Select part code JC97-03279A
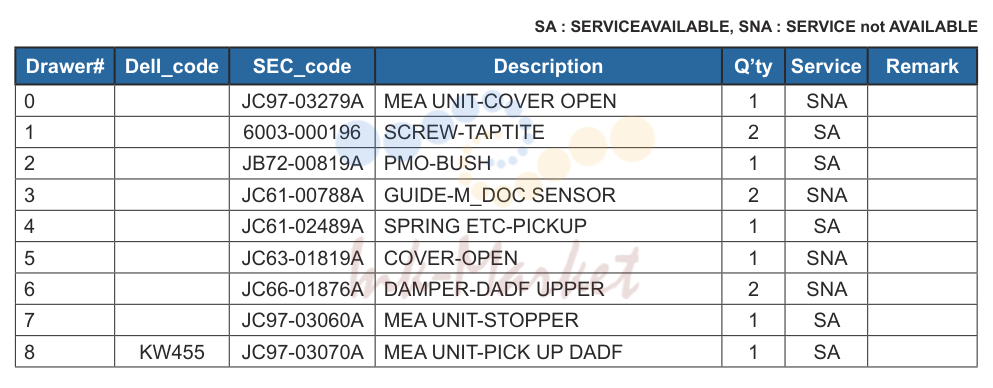The height and width of the screenshot is (388, 993). [x=302, y=101]
